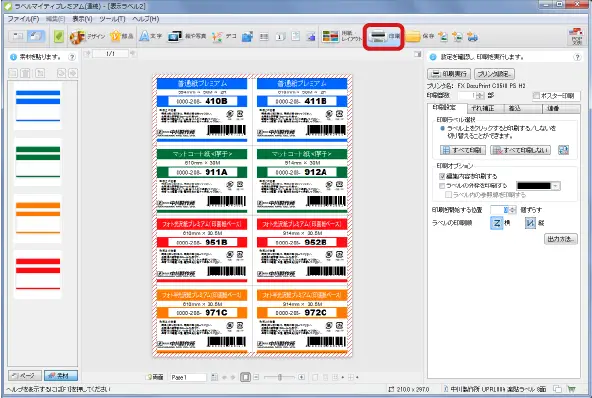
Task: Enable the ポスター印刷 checkbox
Action: point(536,96)
